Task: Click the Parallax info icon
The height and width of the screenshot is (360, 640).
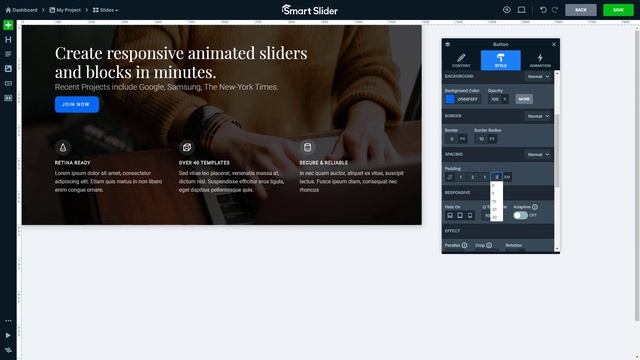Action: [464, 245]
